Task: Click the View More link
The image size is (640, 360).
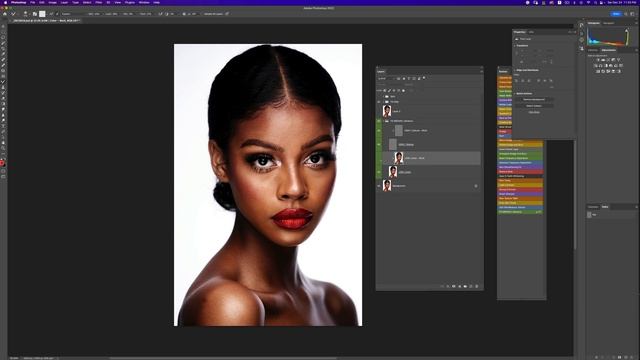Action: click(x=534, y=112)
